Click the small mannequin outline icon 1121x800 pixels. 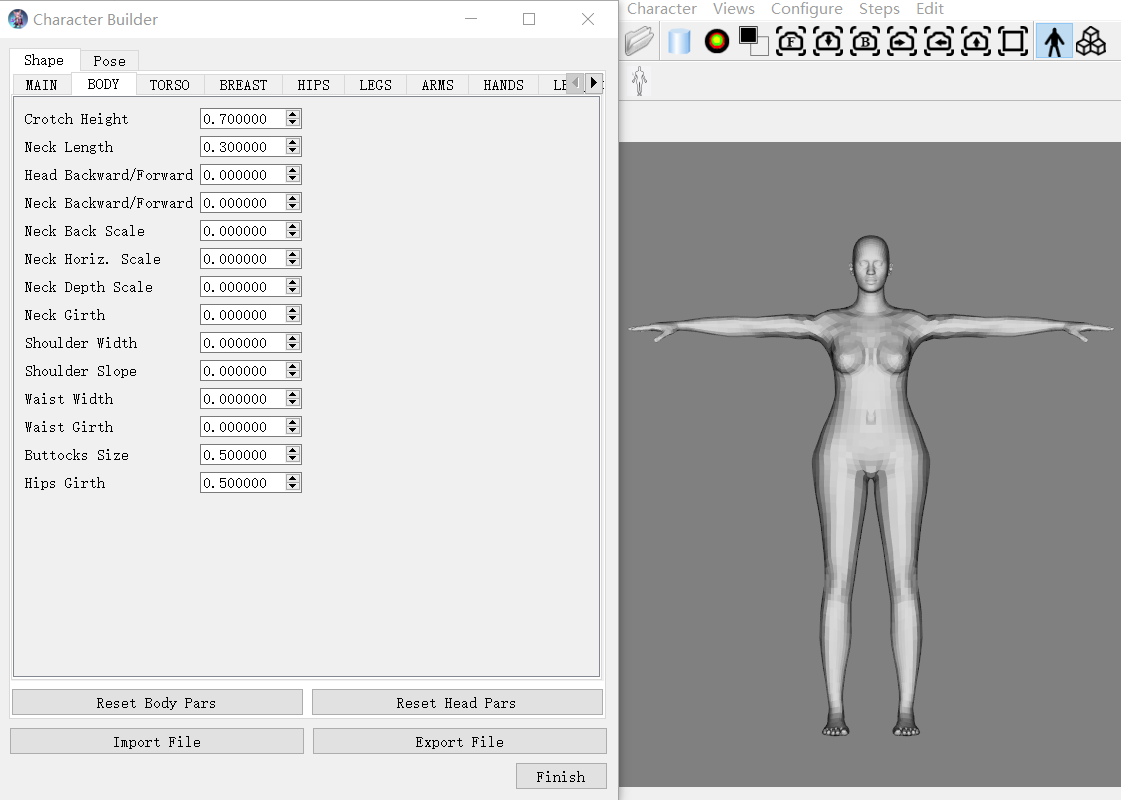click(639, 82)
